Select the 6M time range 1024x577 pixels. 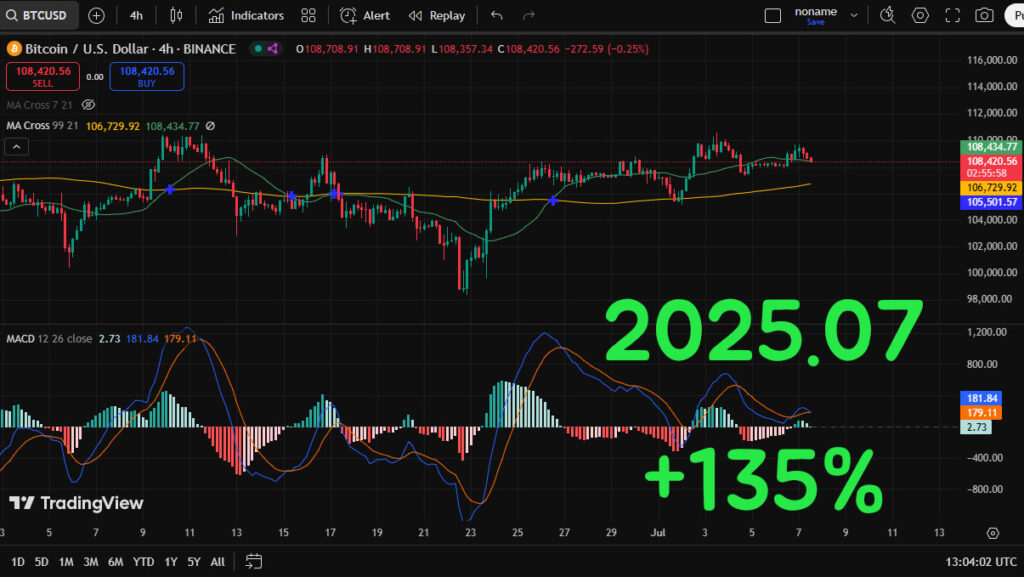click(x=116, y=561)
